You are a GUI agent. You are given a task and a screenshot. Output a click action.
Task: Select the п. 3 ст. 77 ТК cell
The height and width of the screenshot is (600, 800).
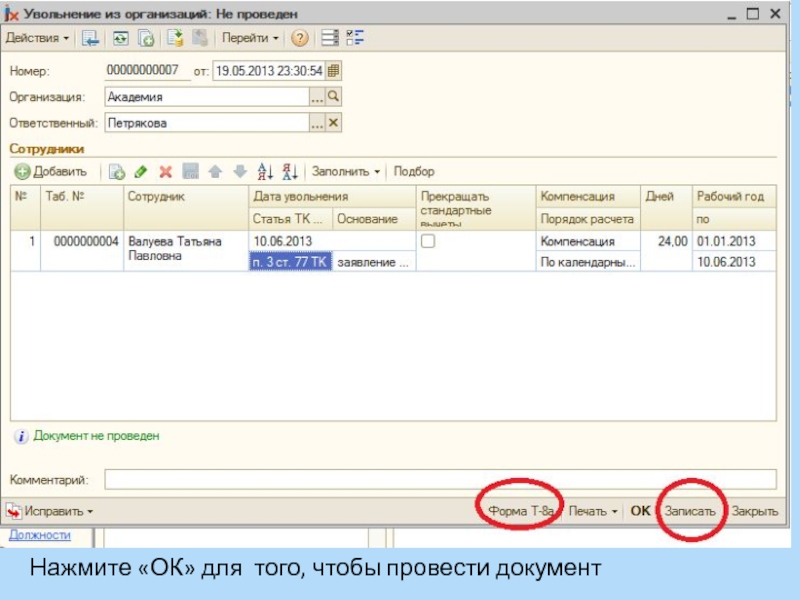tap(288, 262)
